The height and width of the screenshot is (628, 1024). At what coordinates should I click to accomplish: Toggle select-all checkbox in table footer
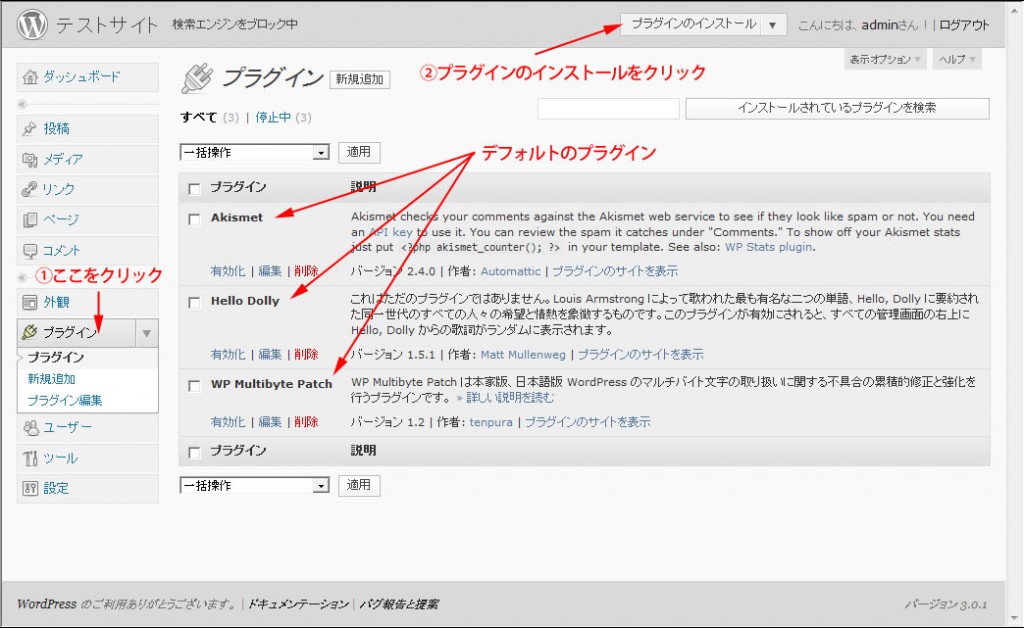(x=194, y=452)
